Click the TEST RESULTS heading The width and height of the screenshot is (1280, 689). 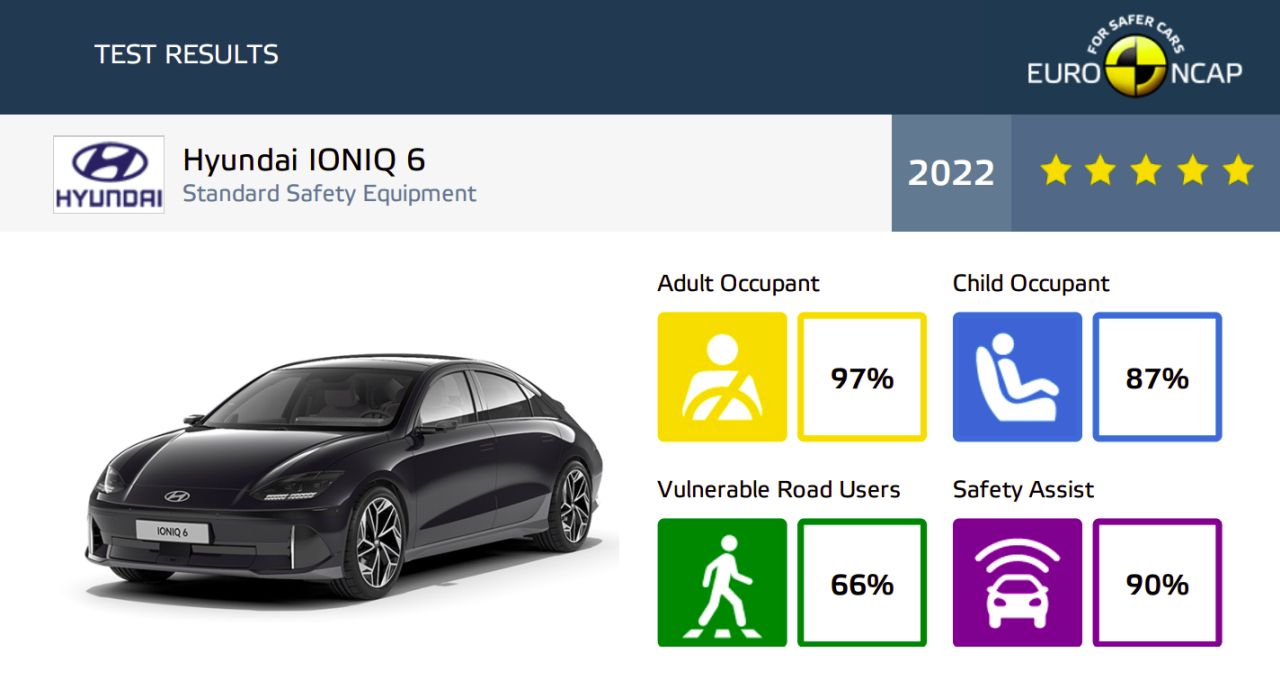pos(186,54)
